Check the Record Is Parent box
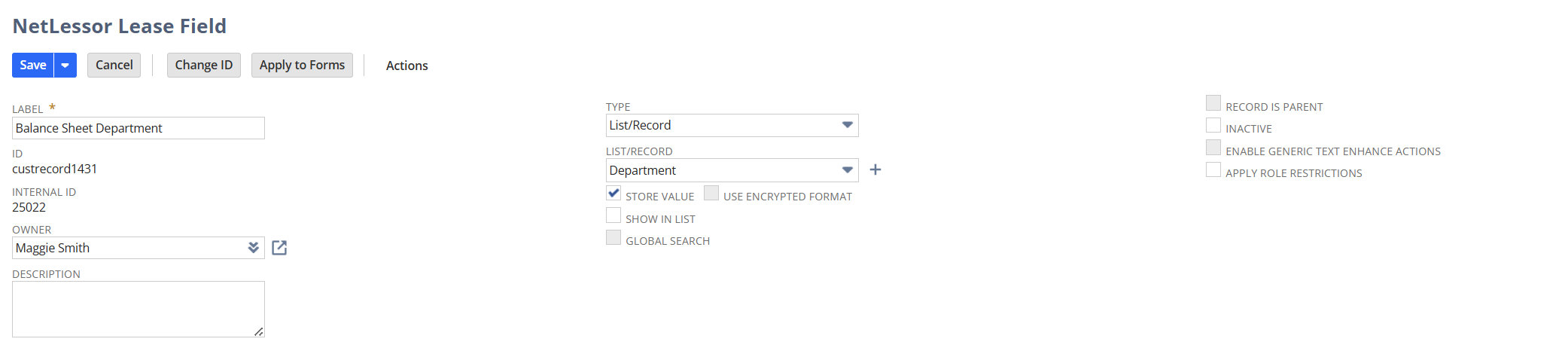The height and width of the screenshot is (351, 1568). click(1213, 104)
